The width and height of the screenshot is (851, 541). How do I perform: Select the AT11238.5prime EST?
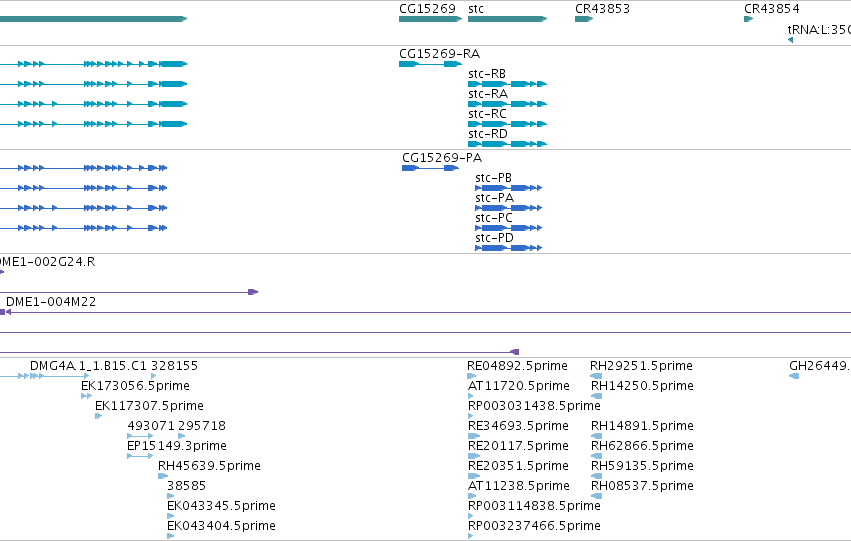click(472, 496)
